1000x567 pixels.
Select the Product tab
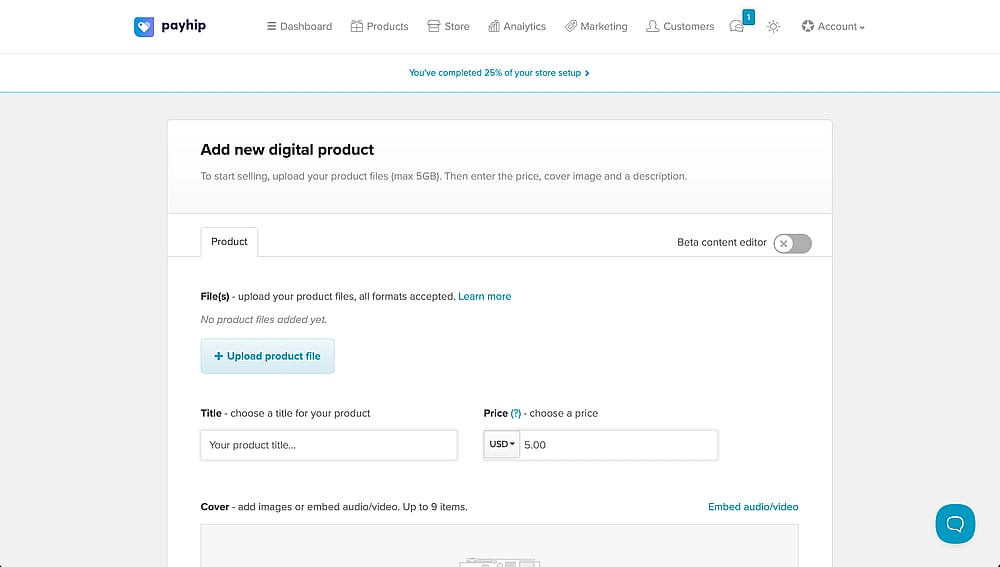click(229, 242)
